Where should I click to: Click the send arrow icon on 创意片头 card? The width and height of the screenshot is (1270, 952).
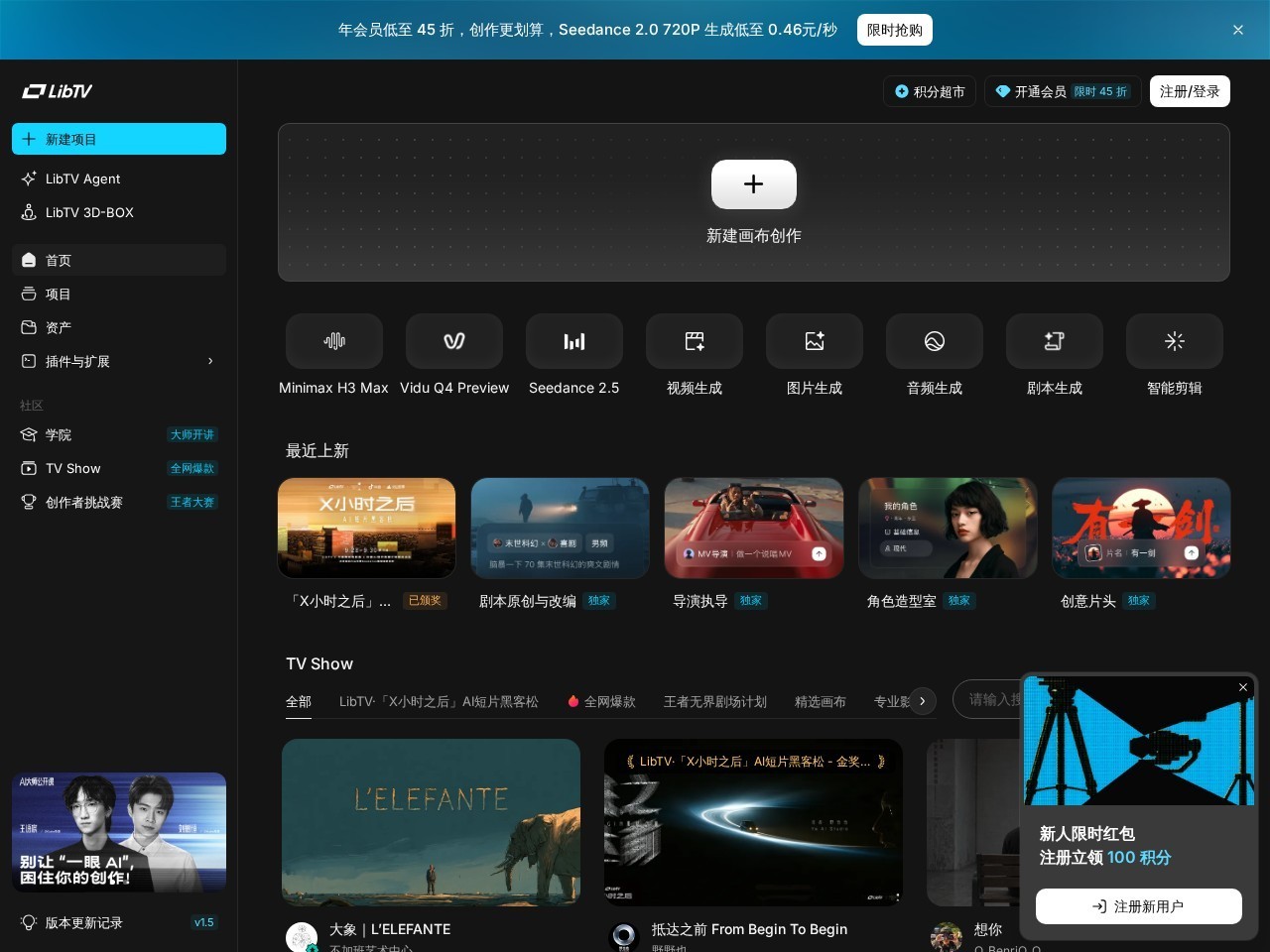click(x=1191, y=552)
